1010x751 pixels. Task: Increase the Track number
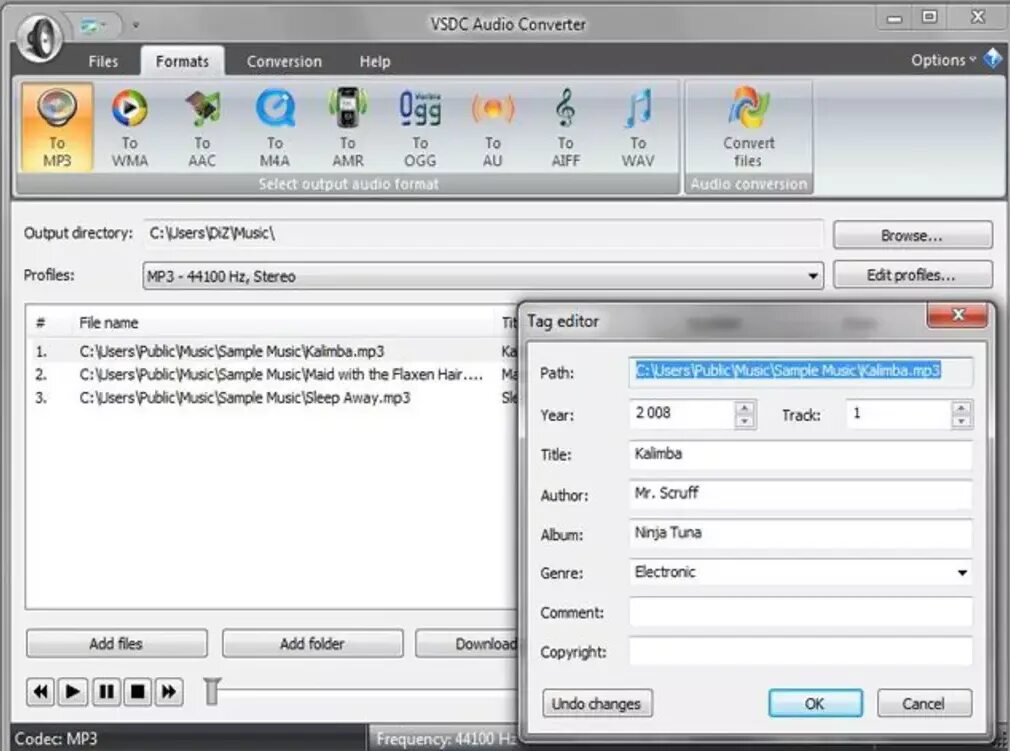click(961, 408)
